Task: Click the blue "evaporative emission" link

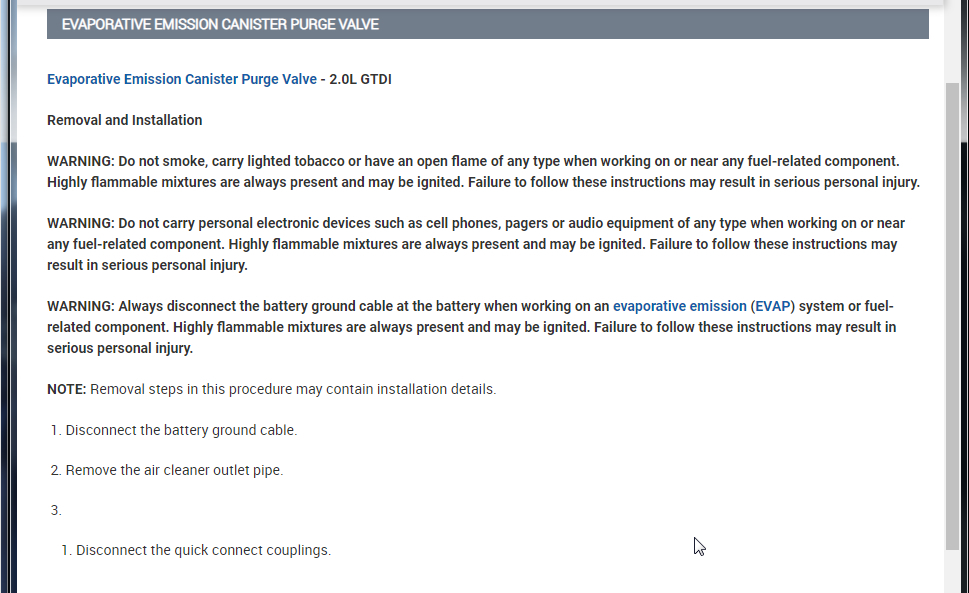Action: (x=679, y=306)
